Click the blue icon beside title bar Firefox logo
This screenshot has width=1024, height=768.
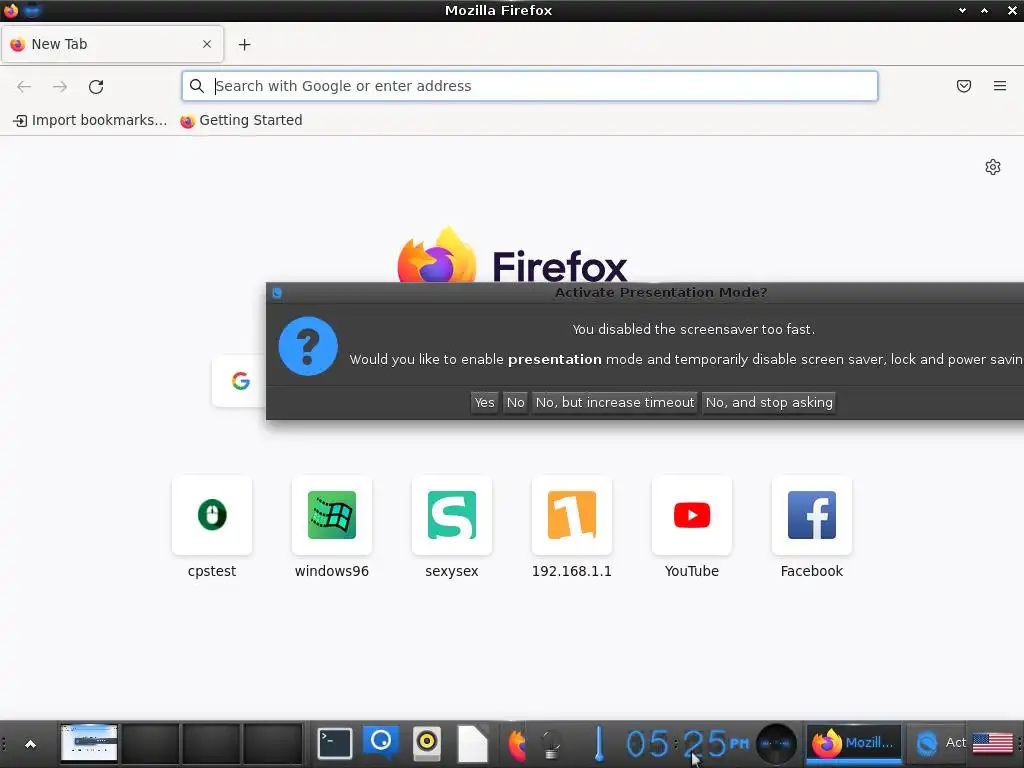[x=31, y=10]
